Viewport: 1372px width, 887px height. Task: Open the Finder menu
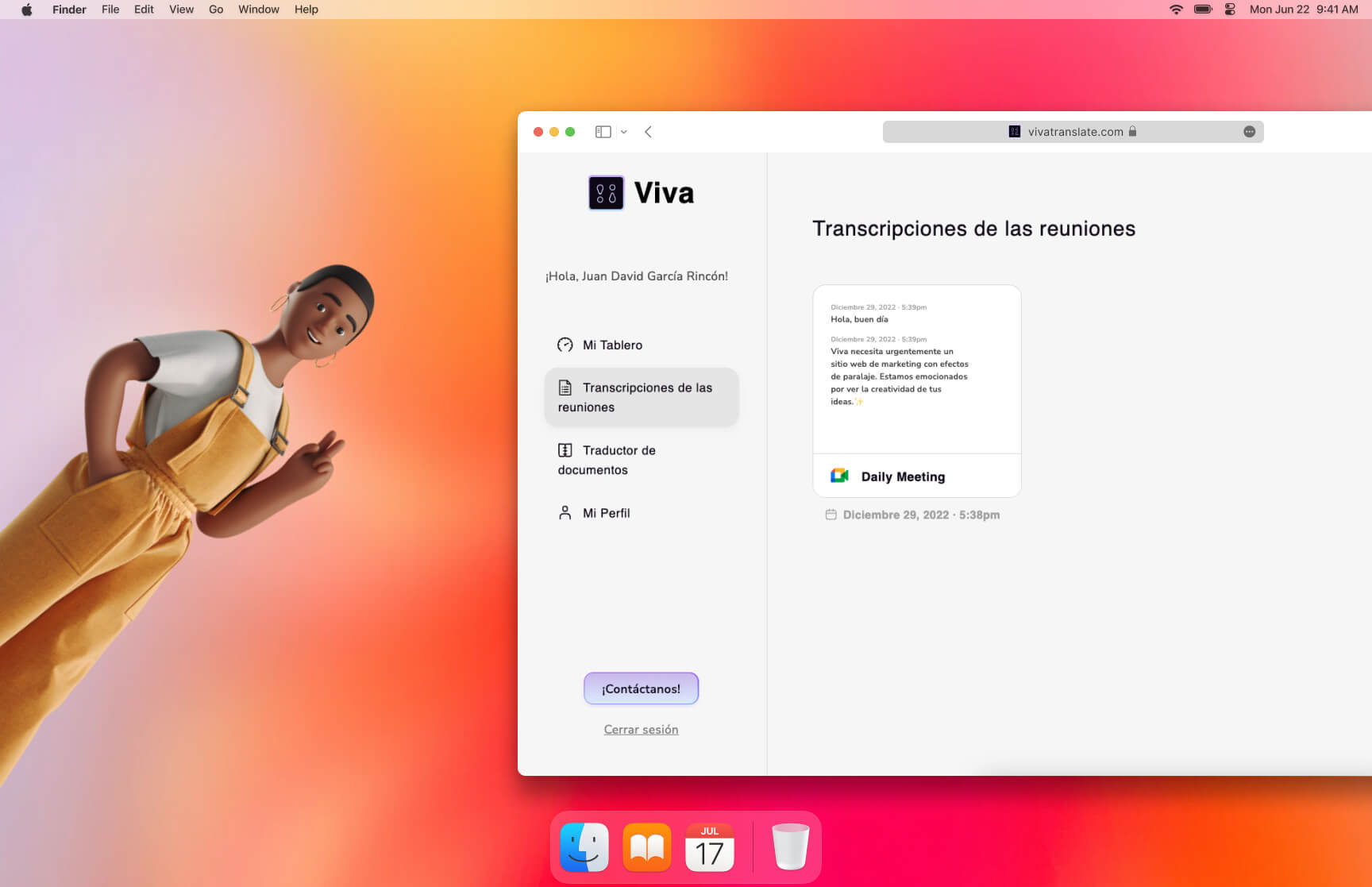click(x=69, y=10)
